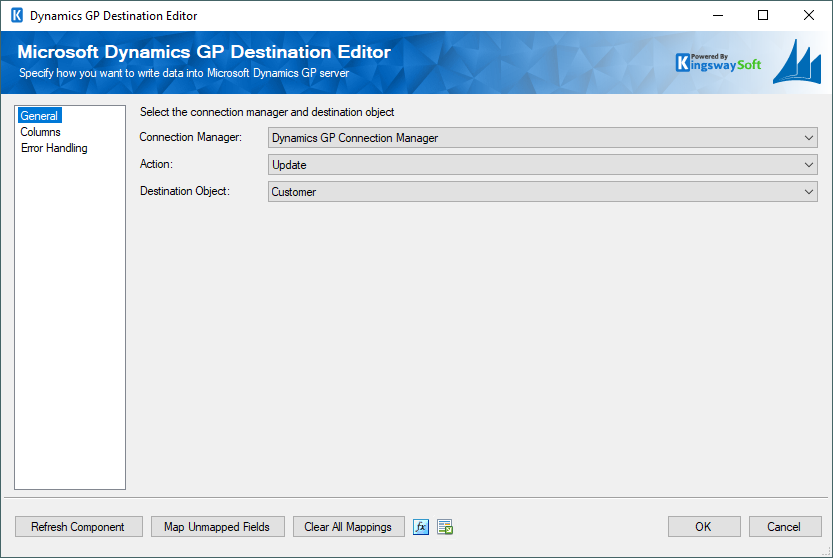The image size is (833, 558).
Task: Select the General page
Action: click(39, 115)
